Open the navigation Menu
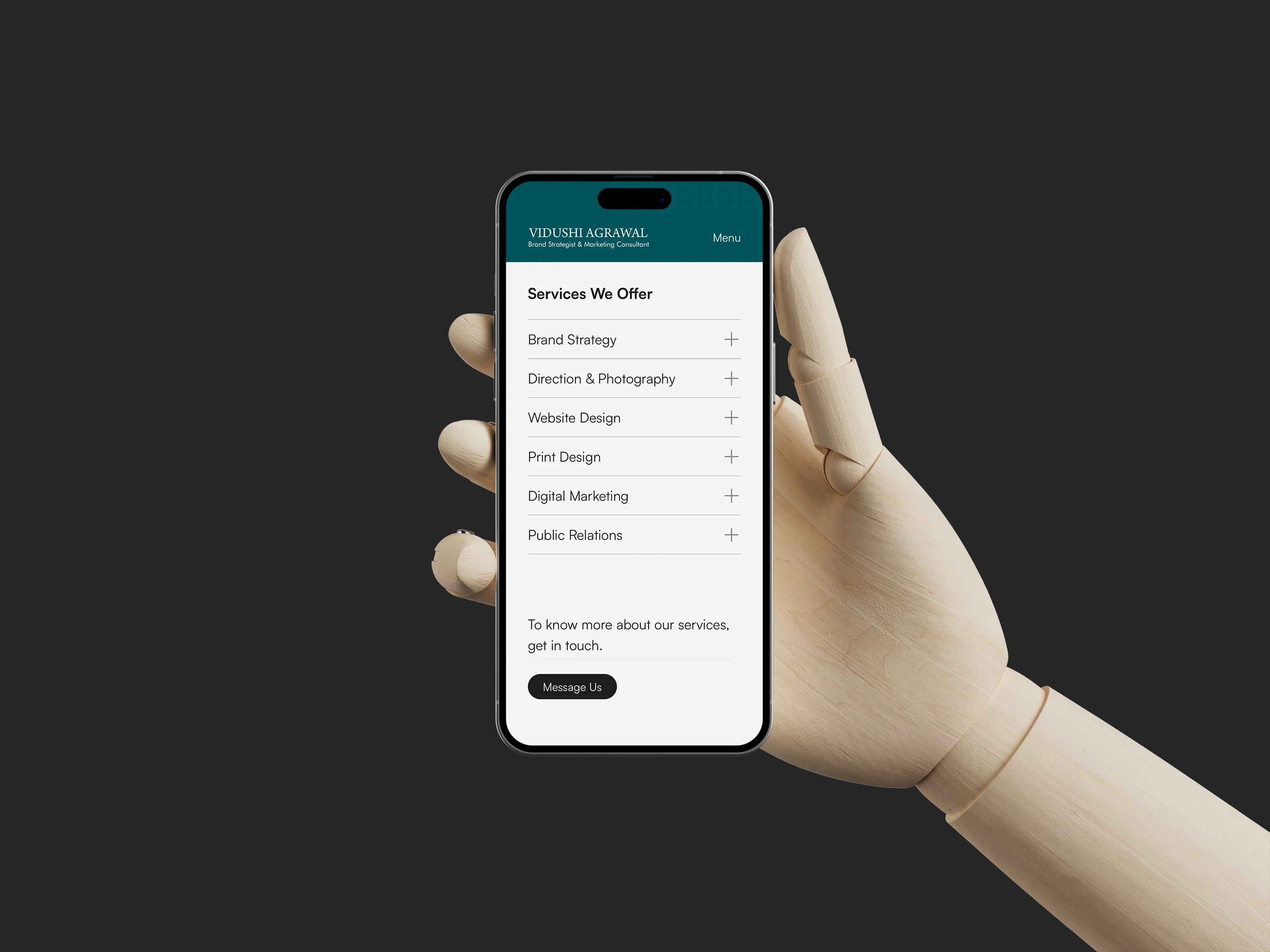Image resolution: width=1270 pixels, height=952 pixels. [x=726, y=237]
